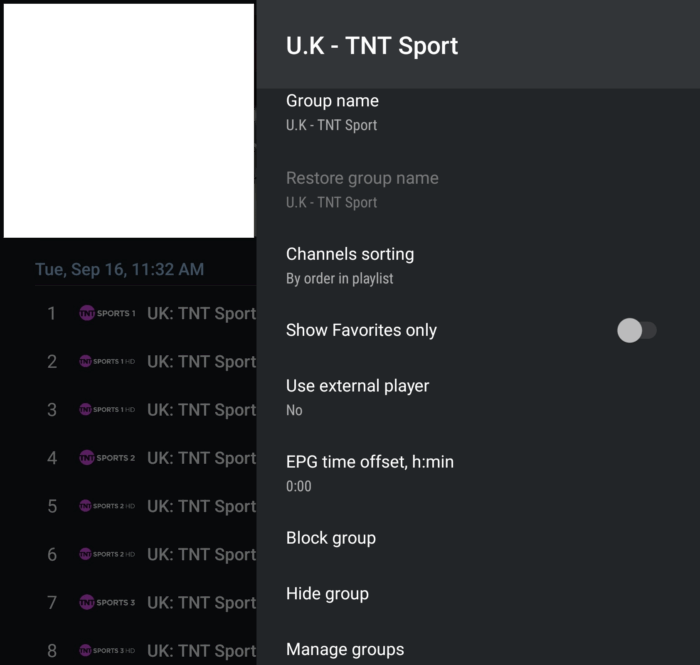Open the Channels sorting option
Screen dimensions: 700x665
[x=350, y=265]
